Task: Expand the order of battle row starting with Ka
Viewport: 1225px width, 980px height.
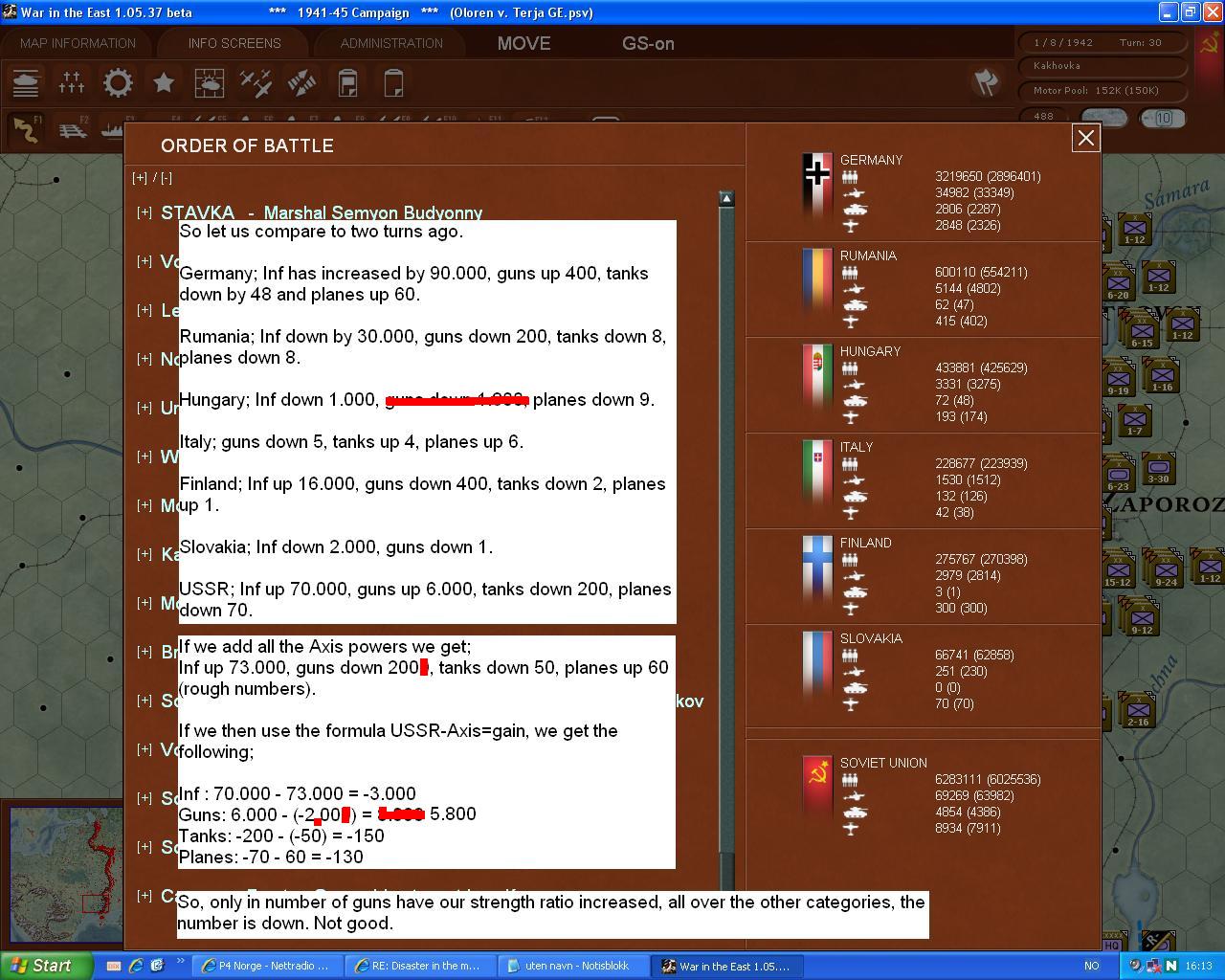Action: click(x=144, y=554)
